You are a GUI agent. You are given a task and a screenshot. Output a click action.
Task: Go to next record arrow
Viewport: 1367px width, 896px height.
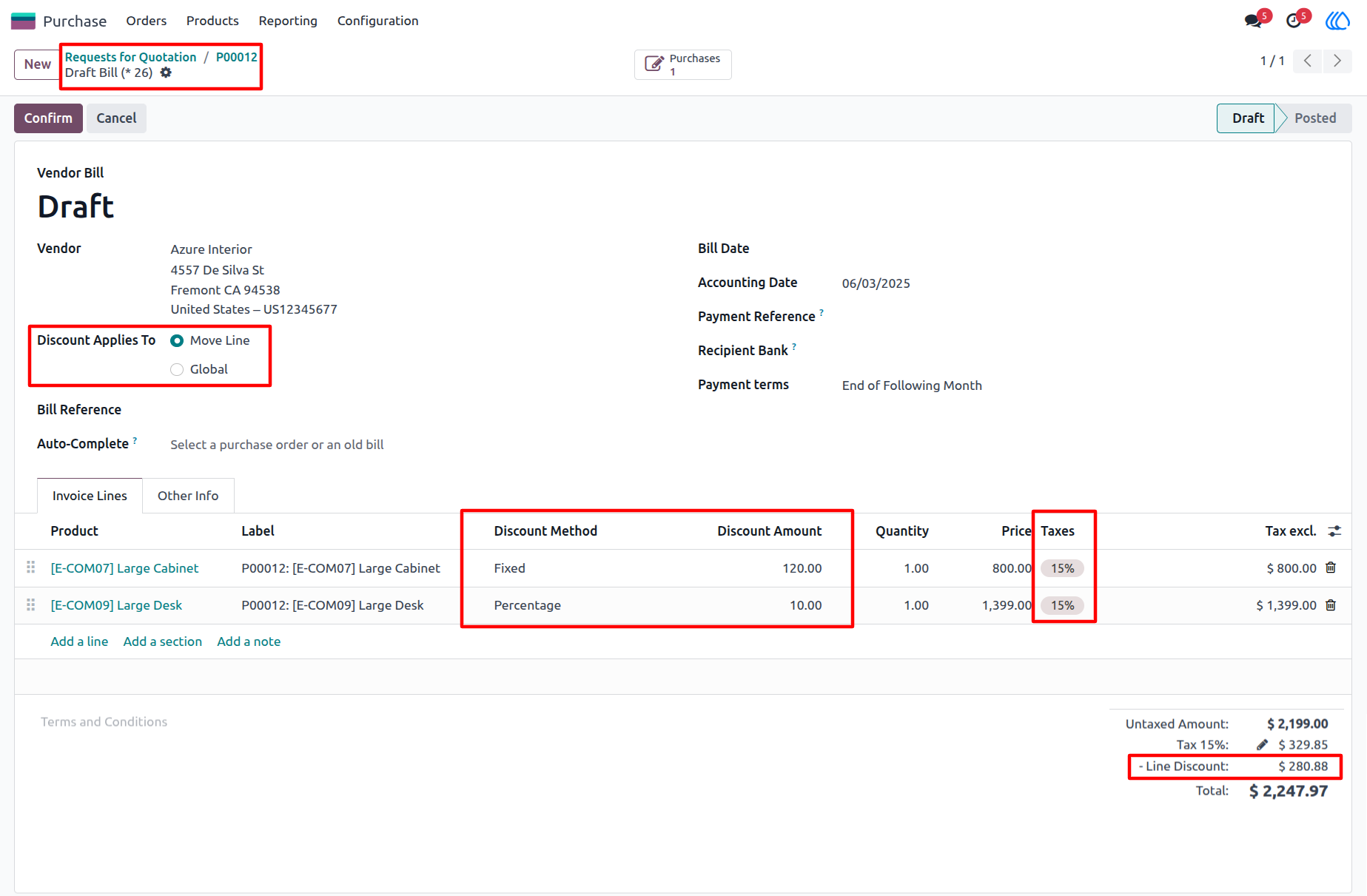[x=1337, y=61]
